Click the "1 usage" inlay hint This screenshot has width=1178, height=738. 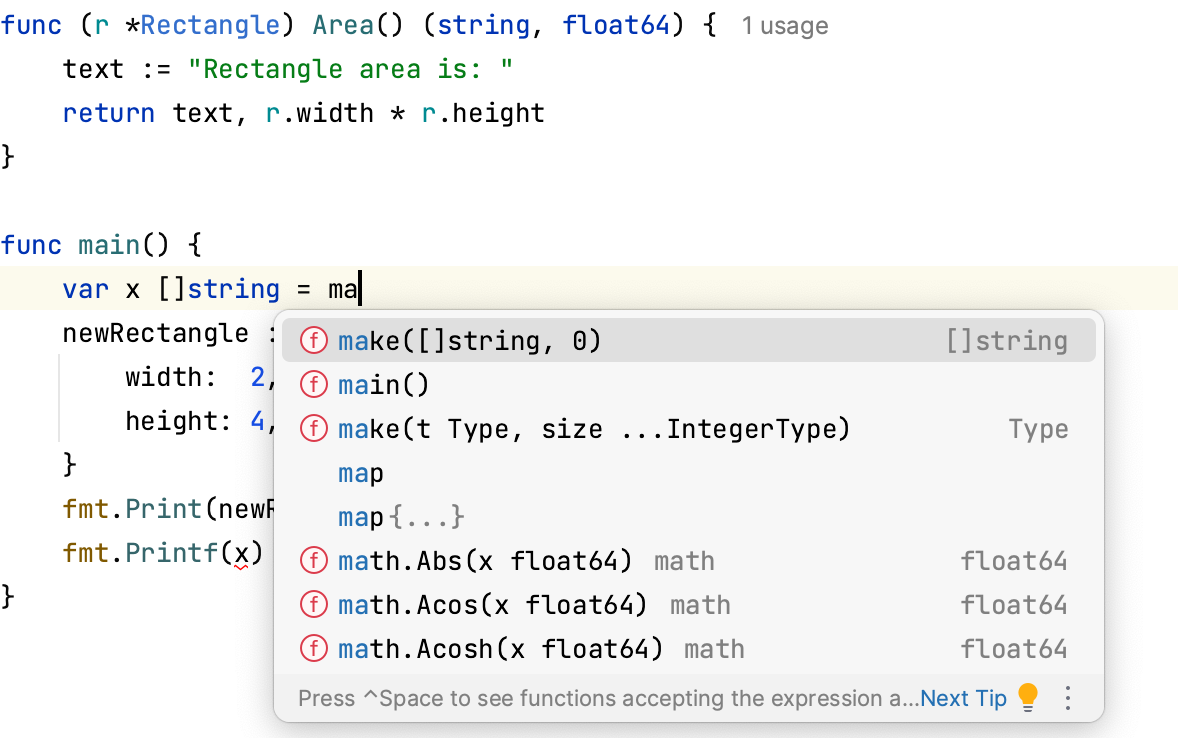pos(785,26)
